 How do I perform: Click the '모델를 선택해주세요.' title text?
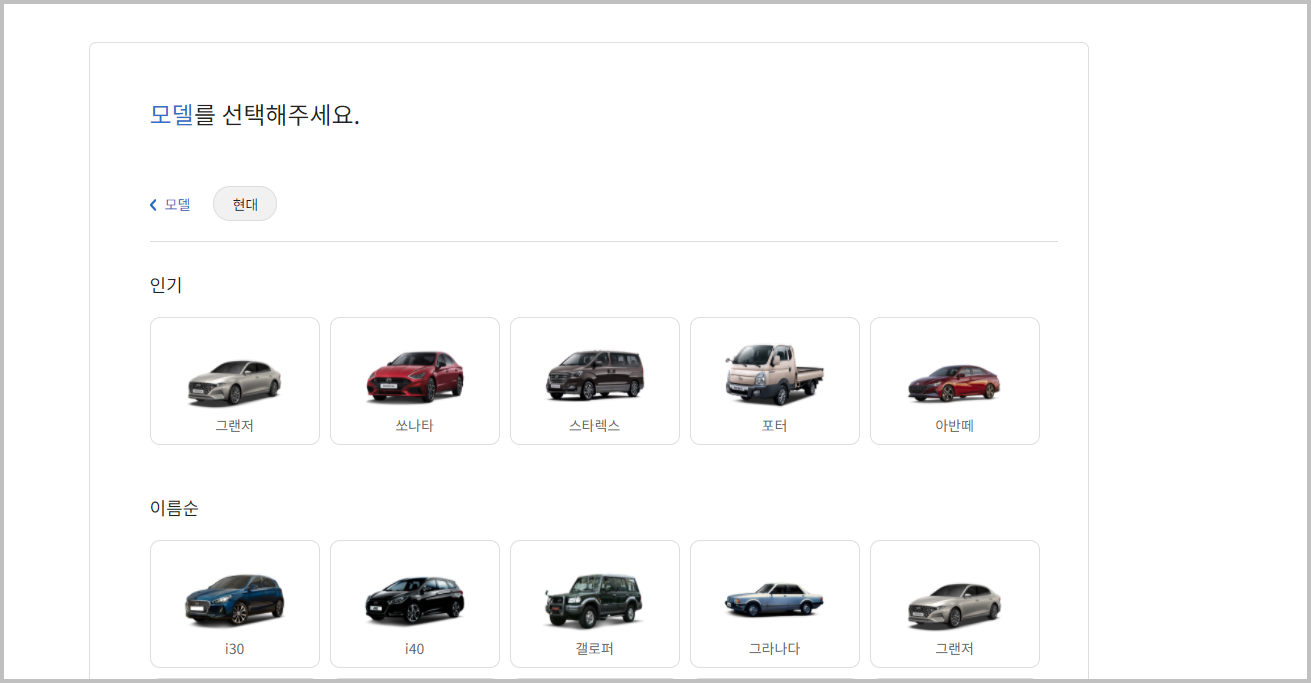(255, 115)
